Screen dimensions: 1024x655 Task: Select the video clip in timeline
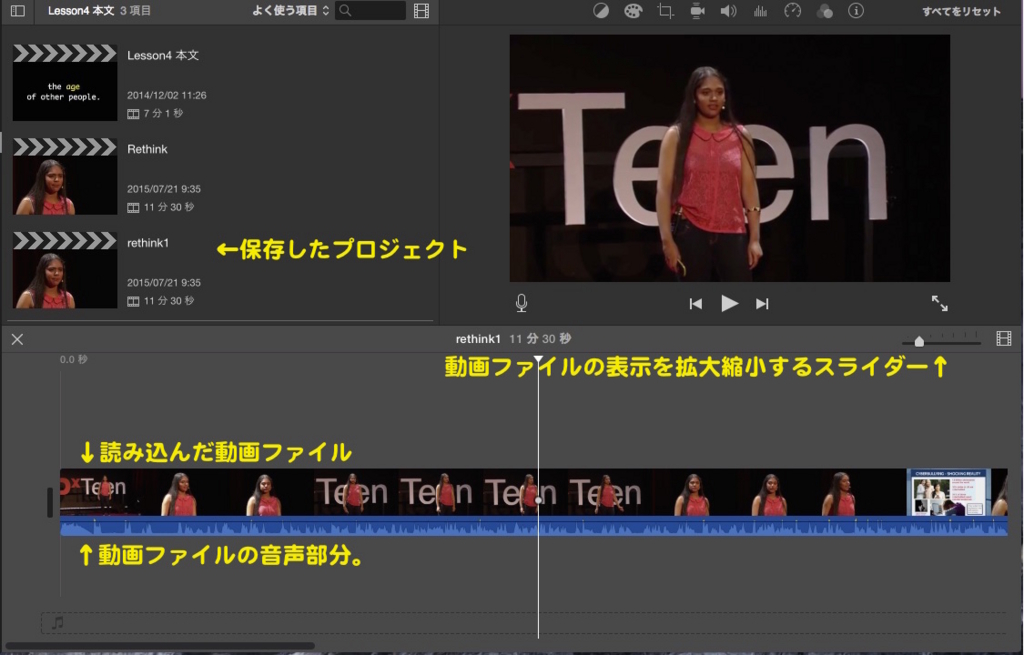pyautogui.click(x=534, y=492)
